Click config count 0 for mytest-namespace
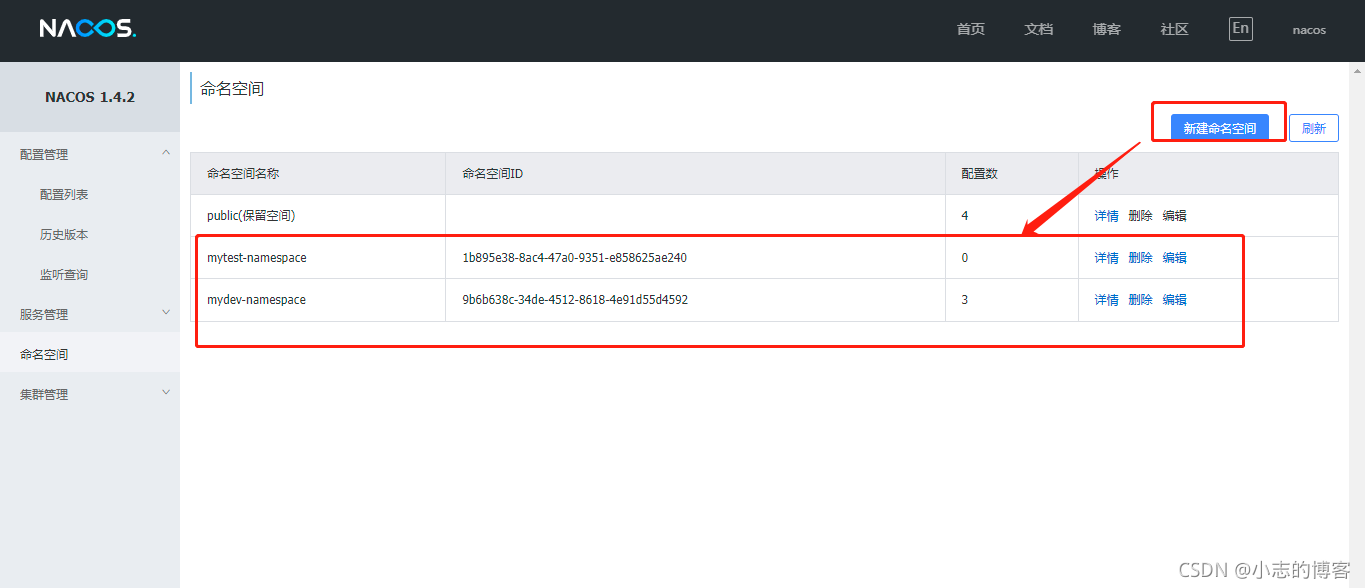Image resolution: width=1365 pixels, height=588 pixels. tap(965, 258)
